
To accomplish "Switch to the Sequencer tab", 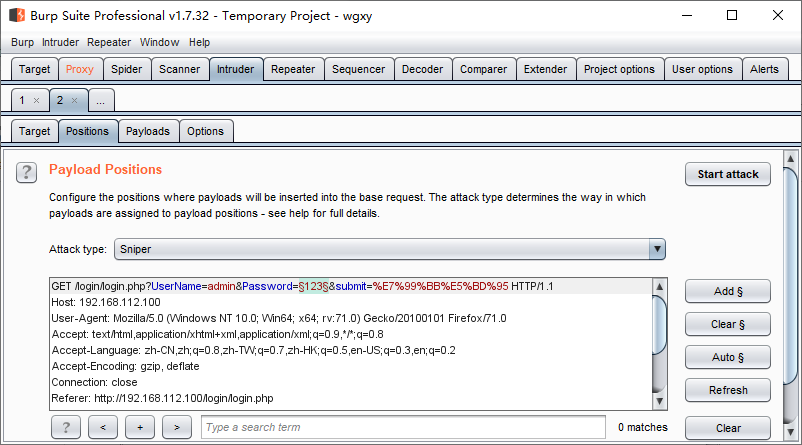I will (359, 69).
